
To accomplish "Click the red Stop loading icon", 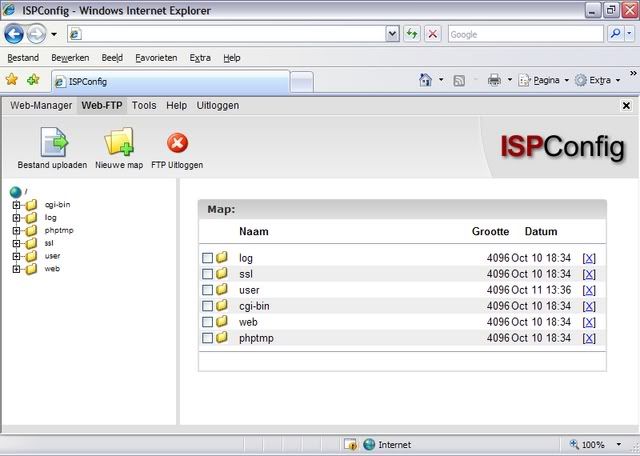I will [x=433, y=34].
